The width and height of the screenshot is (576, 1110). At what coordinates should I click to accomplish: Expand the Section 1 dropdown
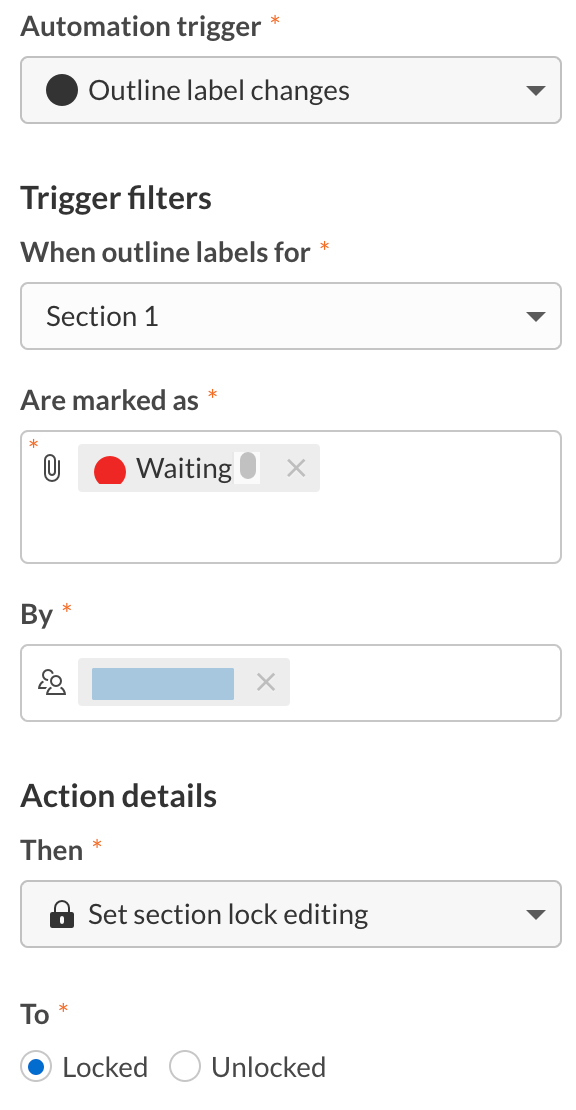point(540,316)
